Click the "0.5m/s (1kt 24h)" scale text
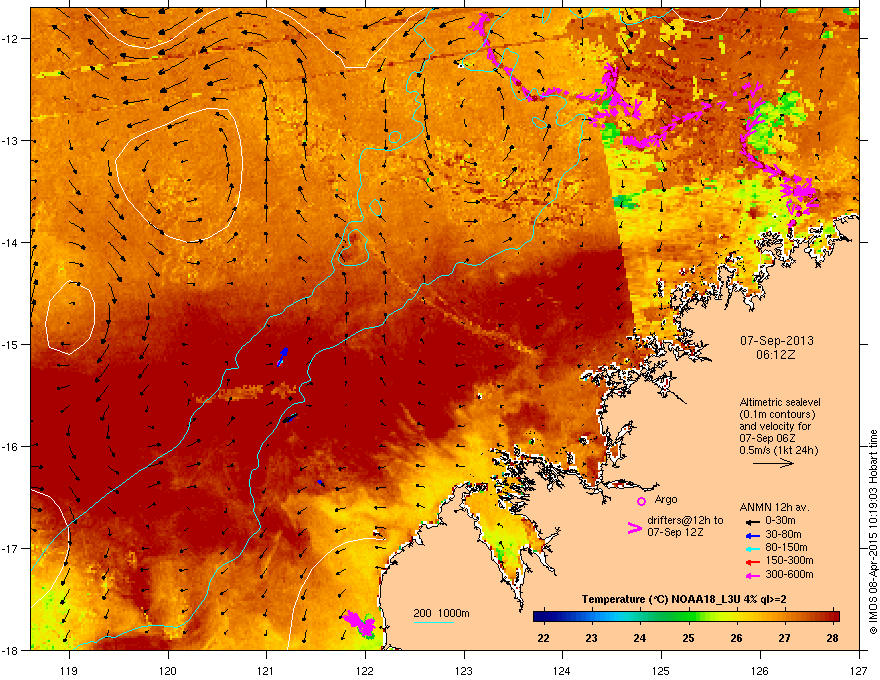The width and height of the screenshot is (880, 680). pyautogui.click(x=779, y=450)
